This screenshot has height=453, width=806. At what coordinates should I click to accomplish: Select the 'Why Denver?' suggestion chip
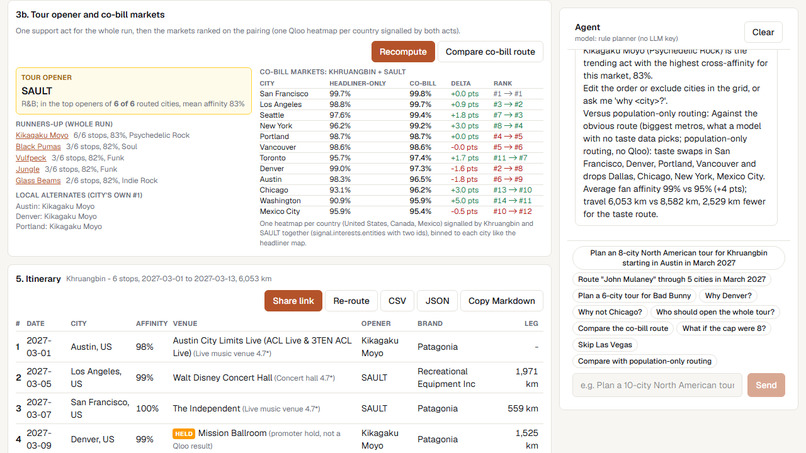pyautogui.click(x=728, y=296)
